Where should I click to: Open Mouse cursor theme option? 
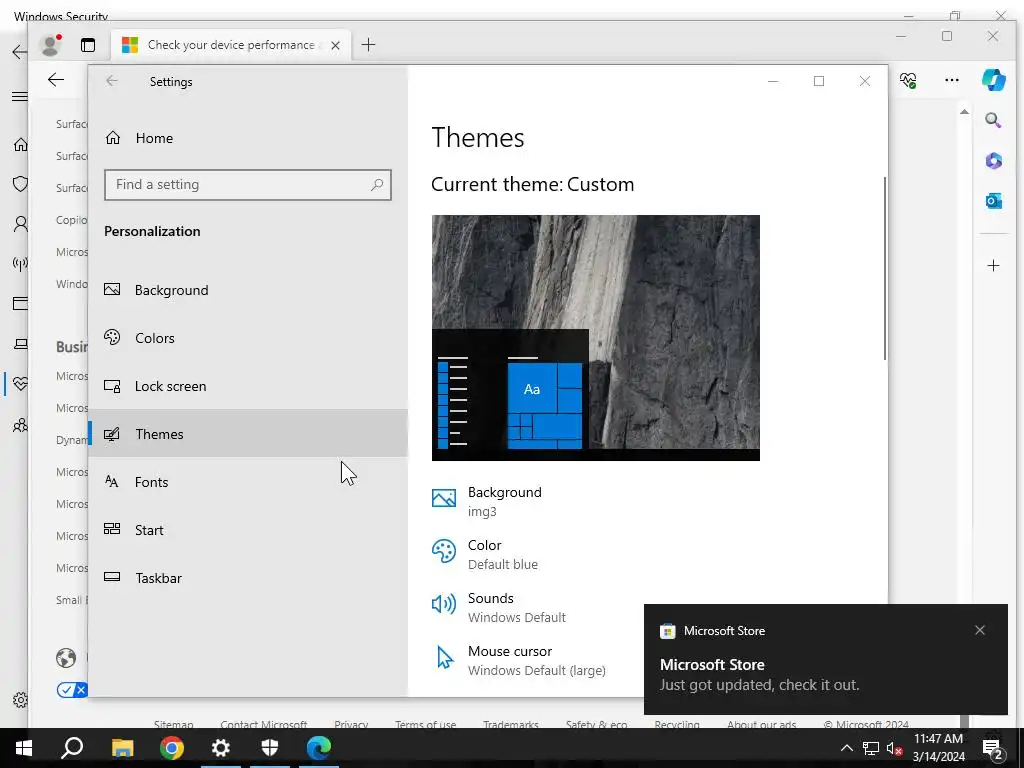519,660
